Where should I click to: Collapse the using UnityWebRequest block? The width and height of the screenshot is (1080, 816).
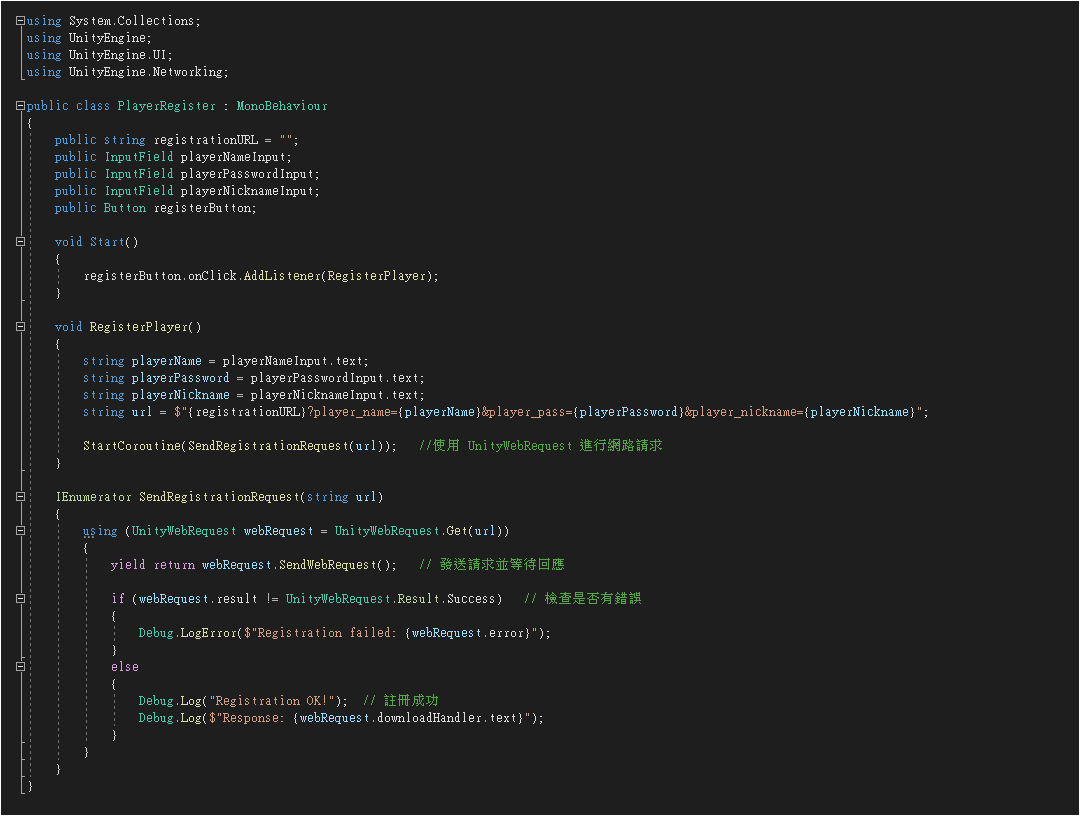[20, 531]
